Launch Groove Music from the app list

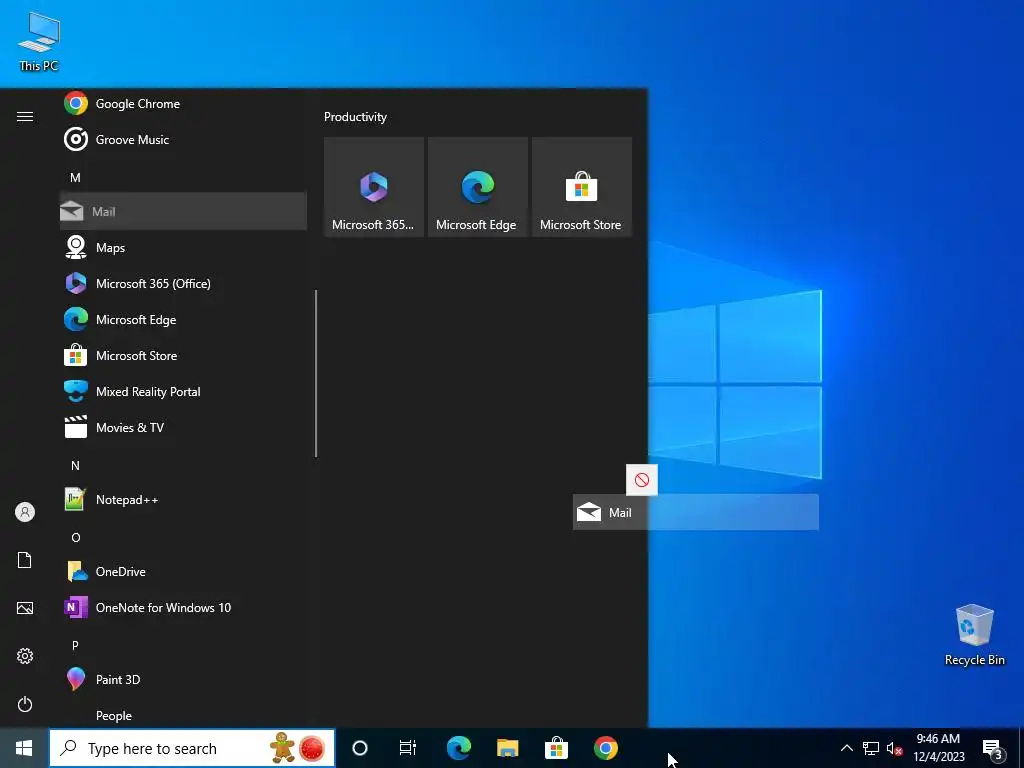[x=183, y=139]
